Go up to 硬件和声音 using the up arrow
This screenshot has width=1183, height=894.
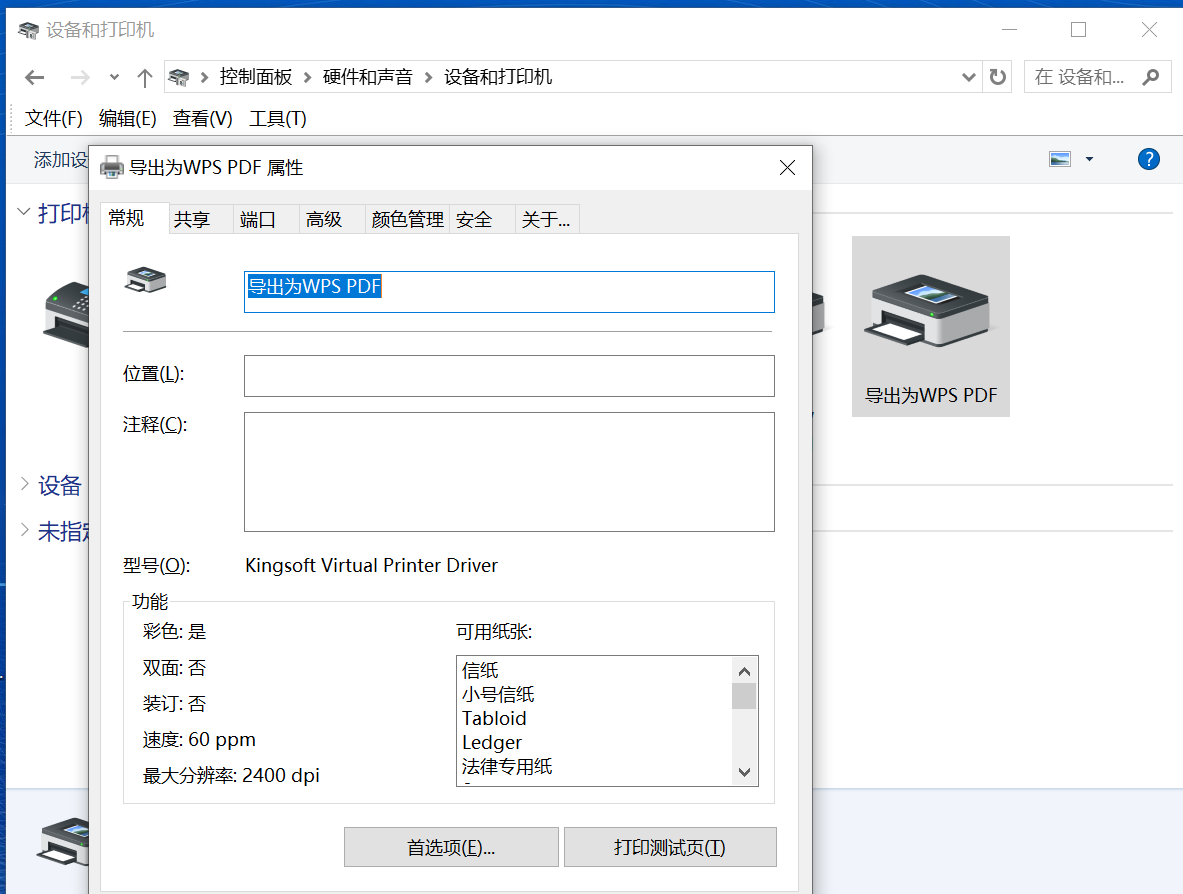[x=143, y=76]
